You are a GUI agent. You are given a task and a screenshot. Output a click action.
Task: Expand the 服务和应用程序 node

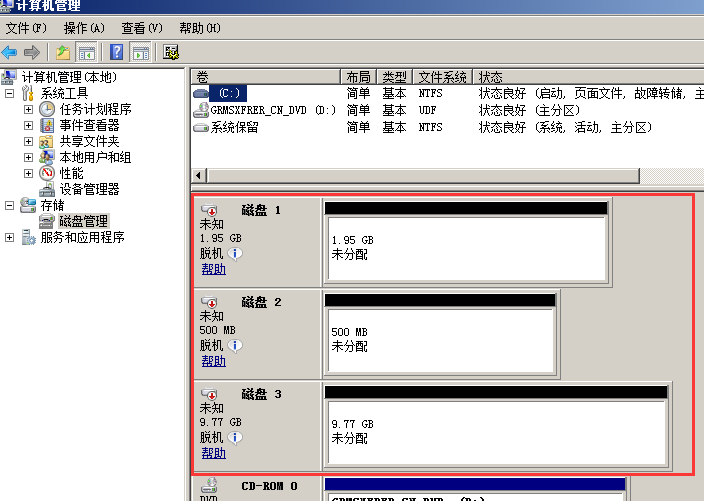9,237
